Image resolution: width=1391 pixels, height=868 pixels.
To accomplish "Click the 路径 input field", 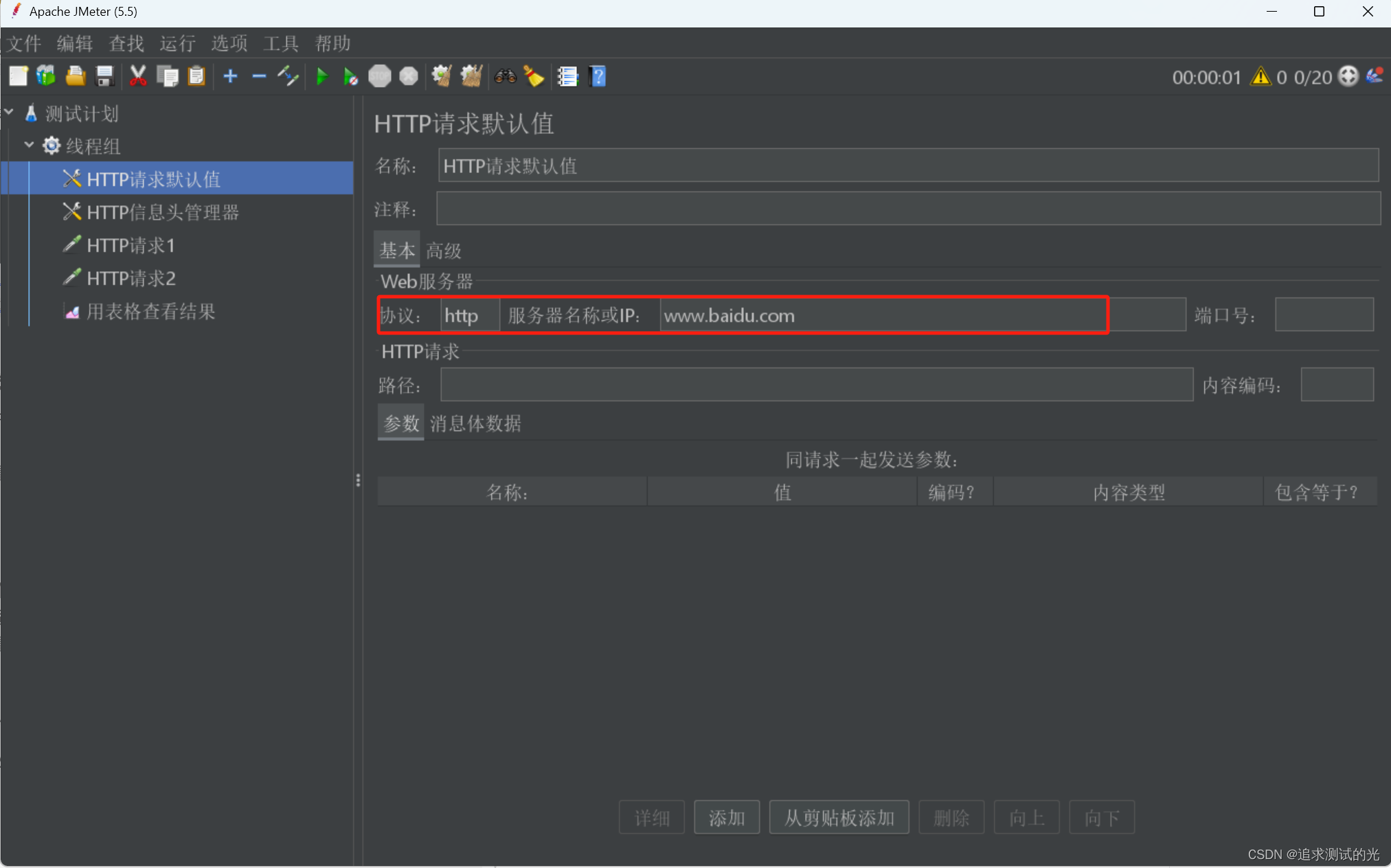I will tap(817, 385).
